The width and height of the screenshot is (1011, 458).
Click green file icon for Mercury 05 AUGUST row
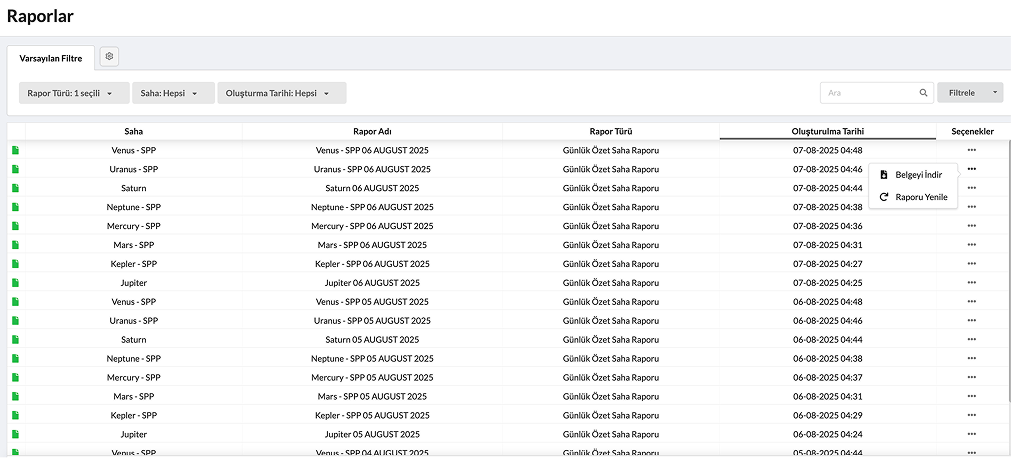(x=16, y=377)
